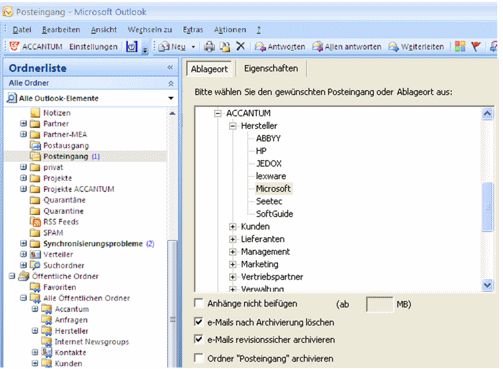The image size is (503, 369).
Task: Expand the Projekte folder
Action: tap(23, 178)
